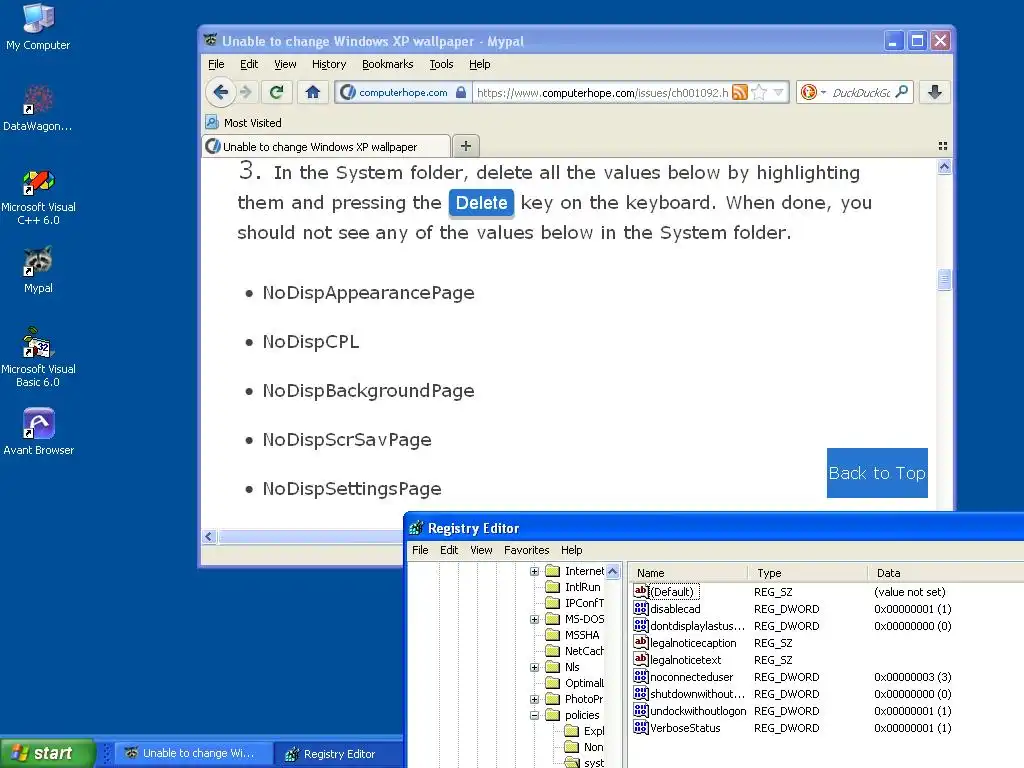The image size is (1024, 768).
Task: Click the browser URL address field
Action: pyautogui.click(x=601, y=93)
